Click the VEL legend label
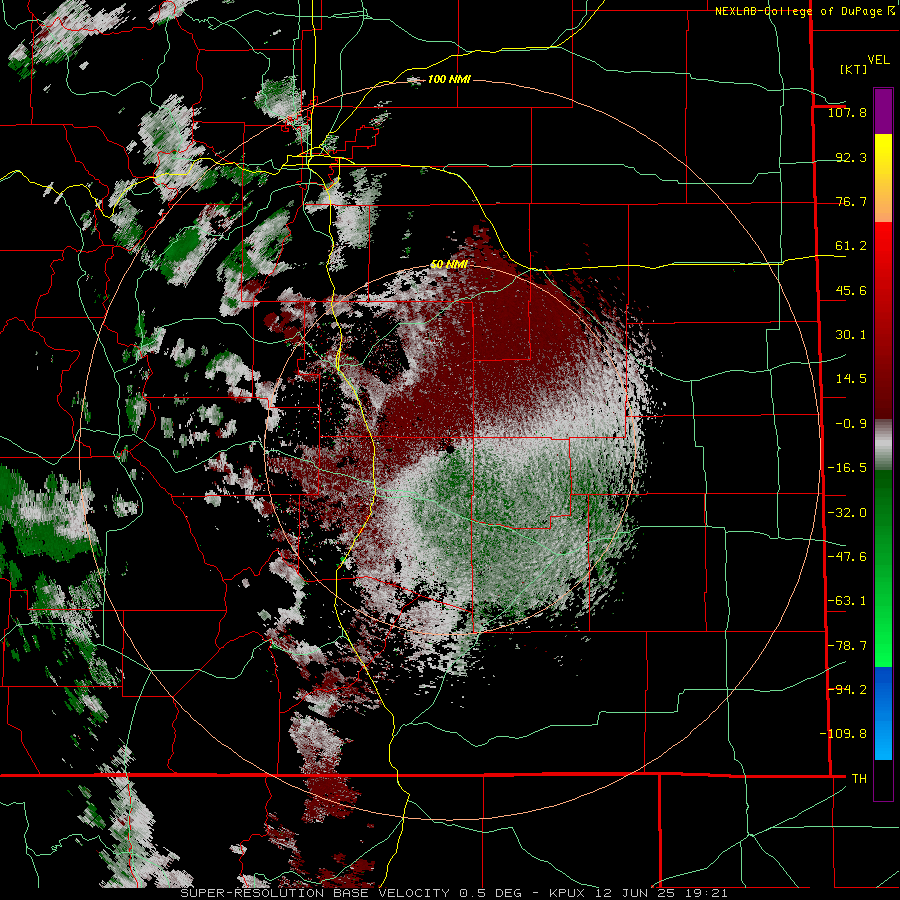Image resolution: width=900 pixels, height=900 pixels. (x=878, y=60)
